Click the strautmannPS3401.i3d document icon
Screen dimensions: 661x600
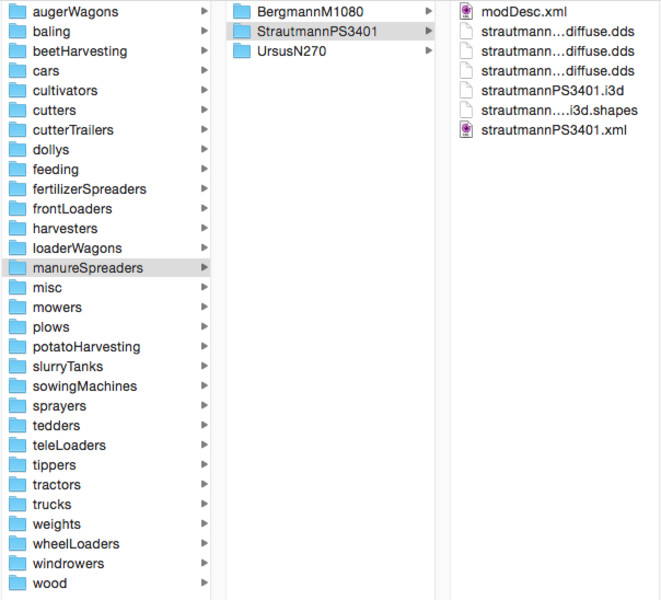[x=466, y=91]
